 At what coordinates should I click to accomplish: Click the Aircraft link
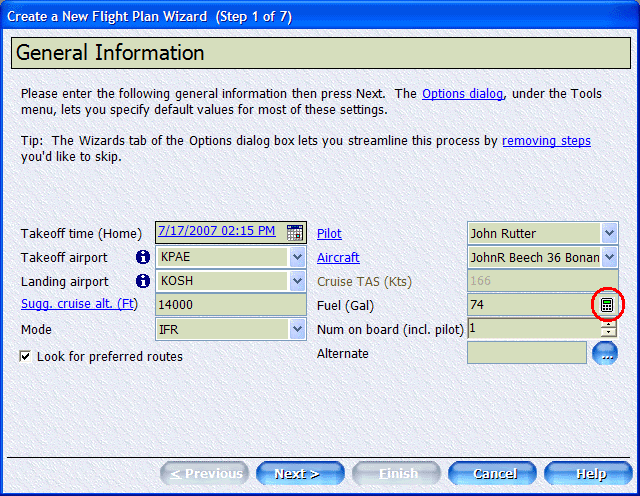pos(338,258)
